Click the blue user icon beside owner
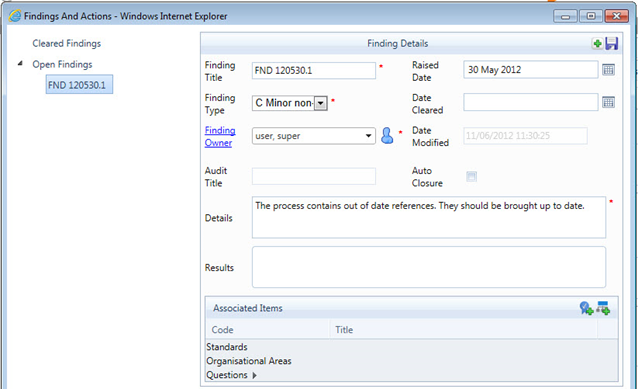The image size is (638, 389). (387, 135)
